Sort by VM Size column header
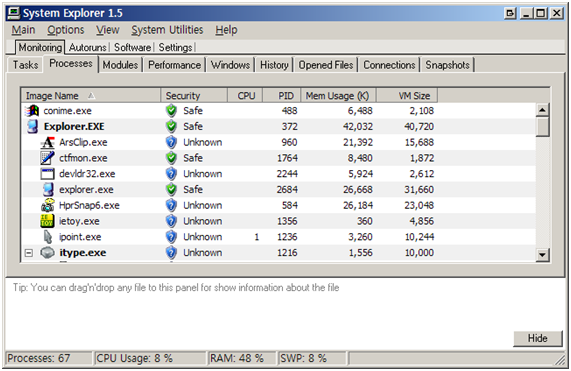571x371 pixels. [407, 96]
